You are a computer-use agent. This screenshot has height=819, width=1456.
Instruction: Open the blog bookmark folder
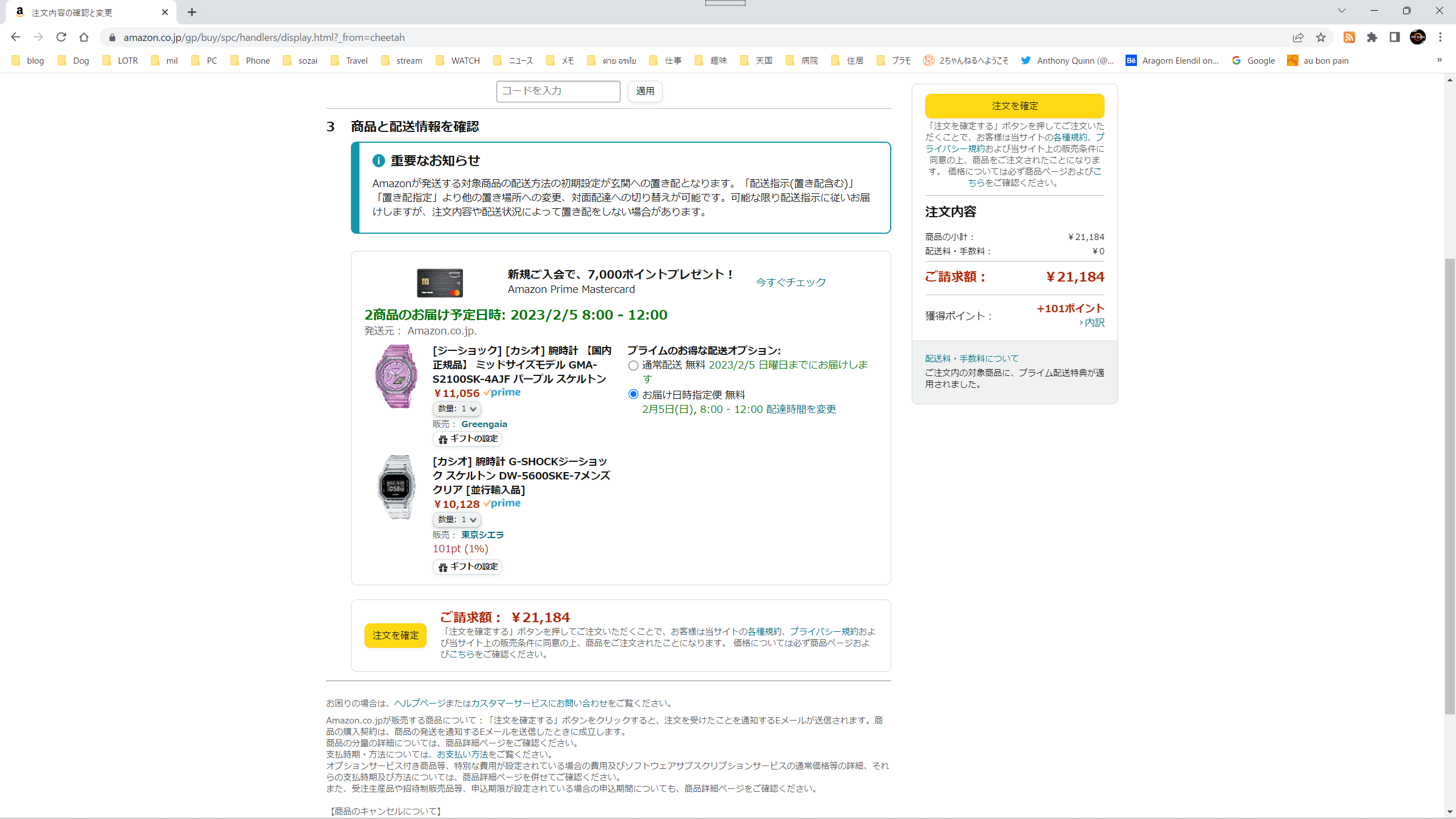pyautogui.click(x=28, y=60)
